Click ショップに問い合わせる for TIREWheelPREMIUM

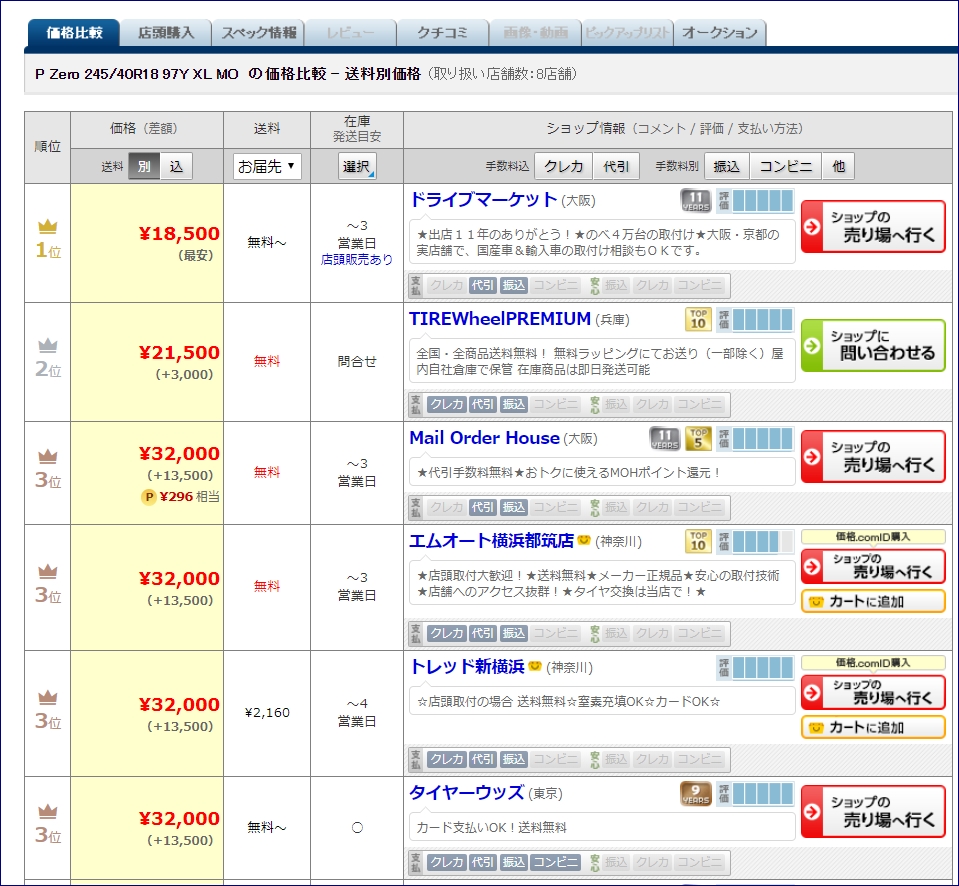(x=873, y=345)
